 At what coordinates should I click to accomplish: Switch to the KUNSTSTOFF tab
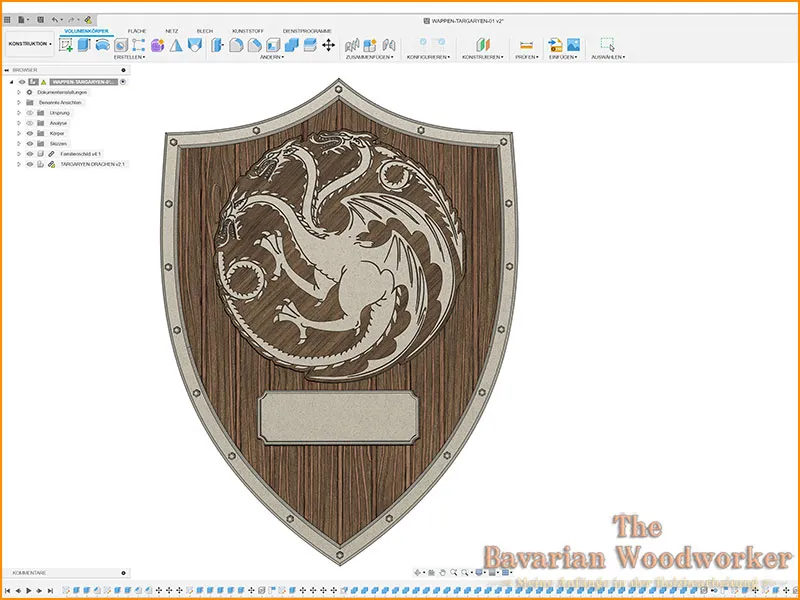[x=248, y=31]
